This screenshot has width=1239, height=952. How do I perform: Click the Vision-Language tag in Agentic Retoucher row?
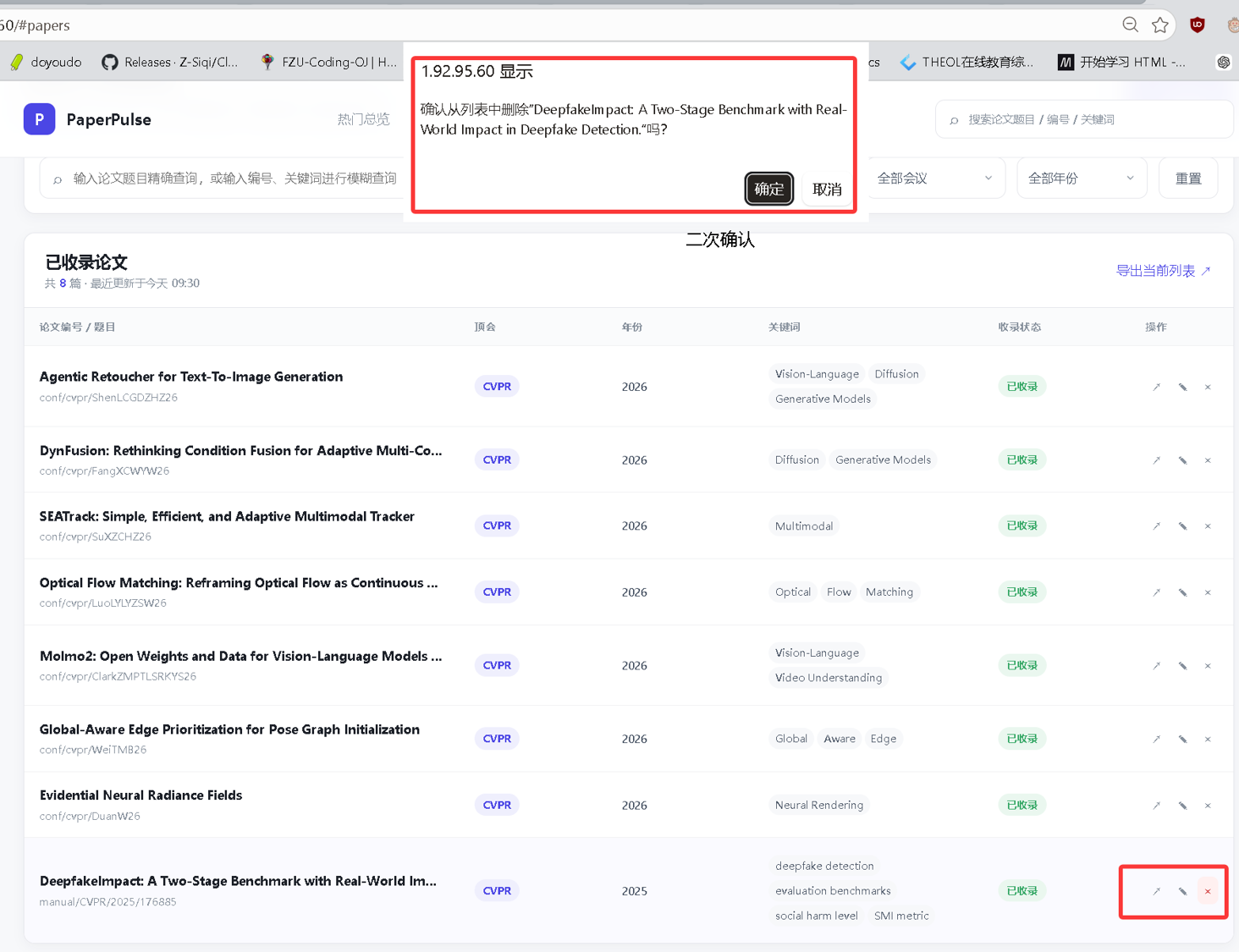[817, 374]
